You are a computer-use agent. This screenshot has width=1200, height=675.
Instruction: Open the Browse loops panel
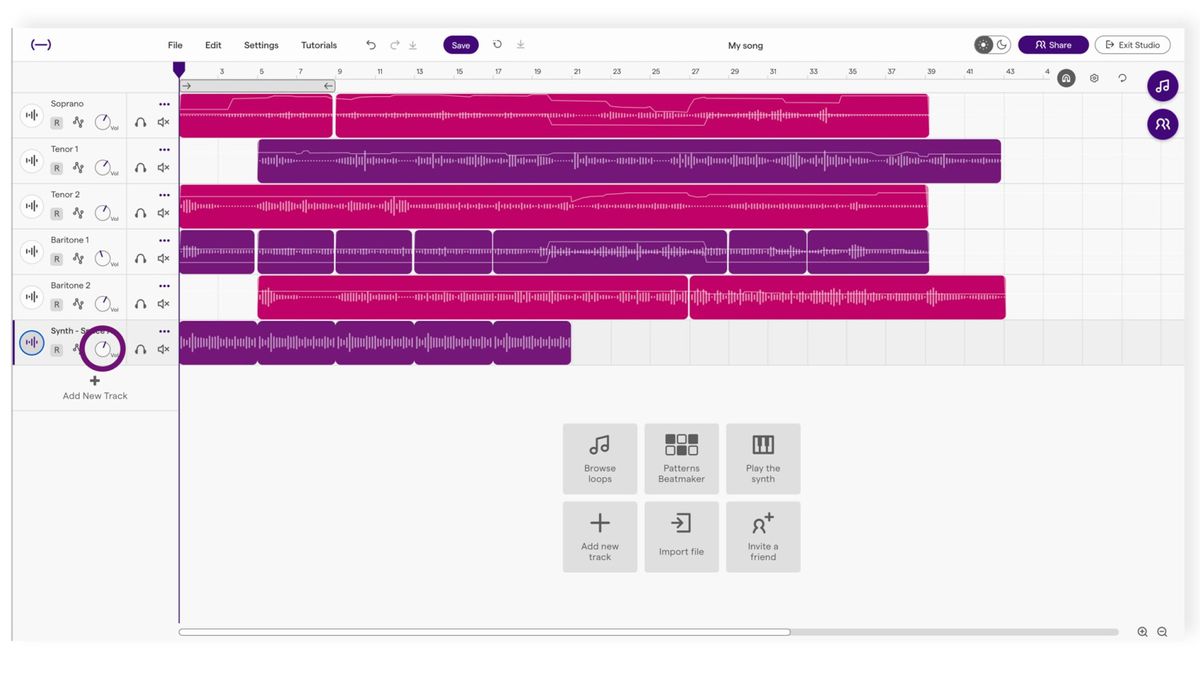point(600,458)
